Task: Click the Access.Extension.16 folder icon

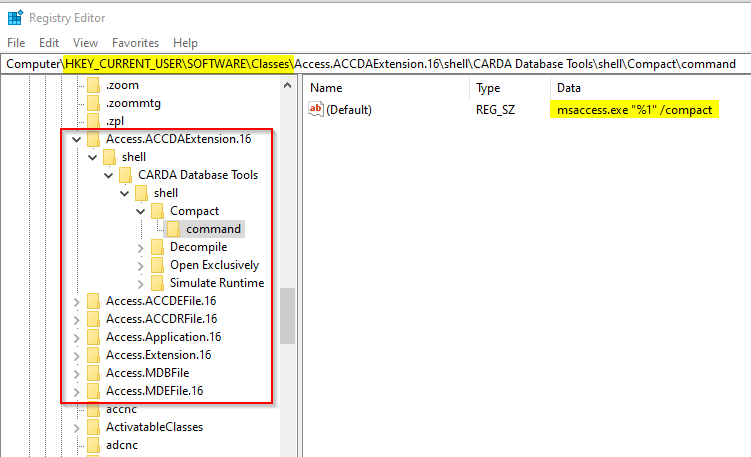Action: pyautogui.click(x=93, y=355)
